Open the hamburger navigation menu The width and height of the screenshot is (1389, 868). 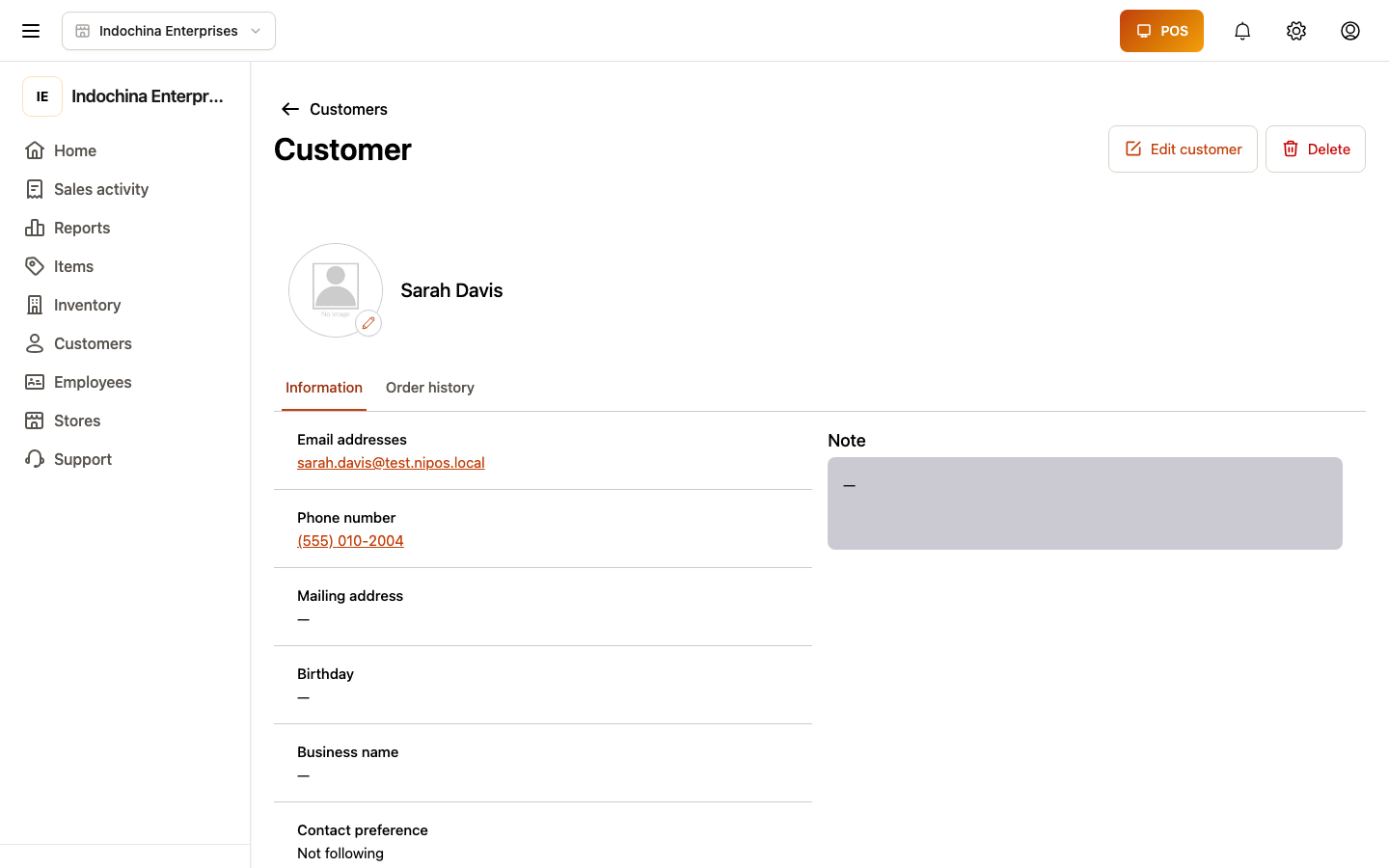pos(31,31)
